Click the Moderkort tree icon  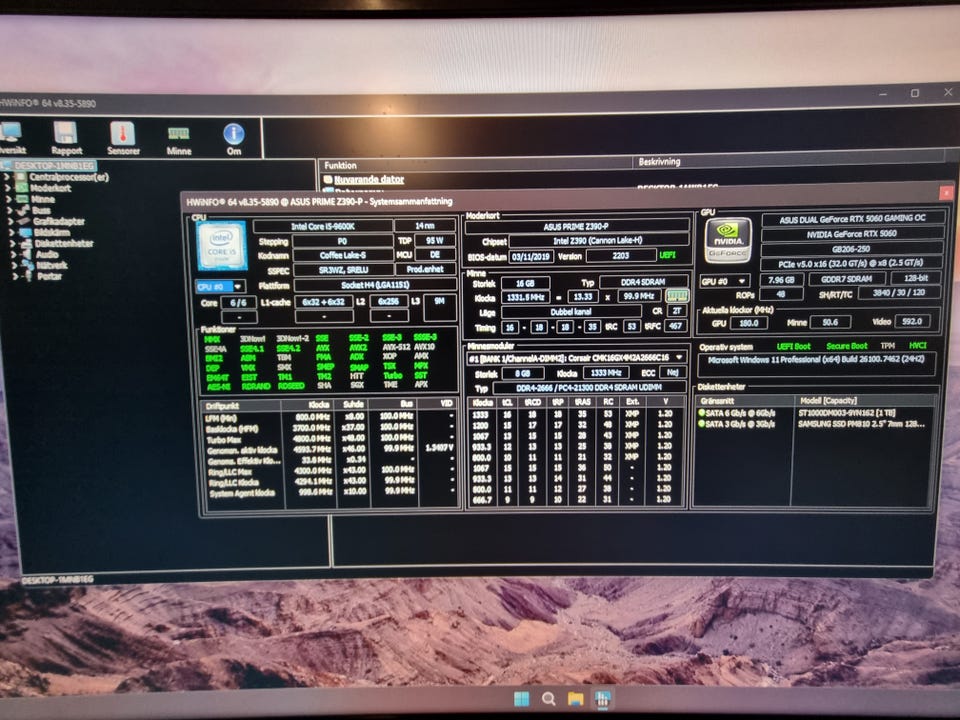click(x=21, y=188)
